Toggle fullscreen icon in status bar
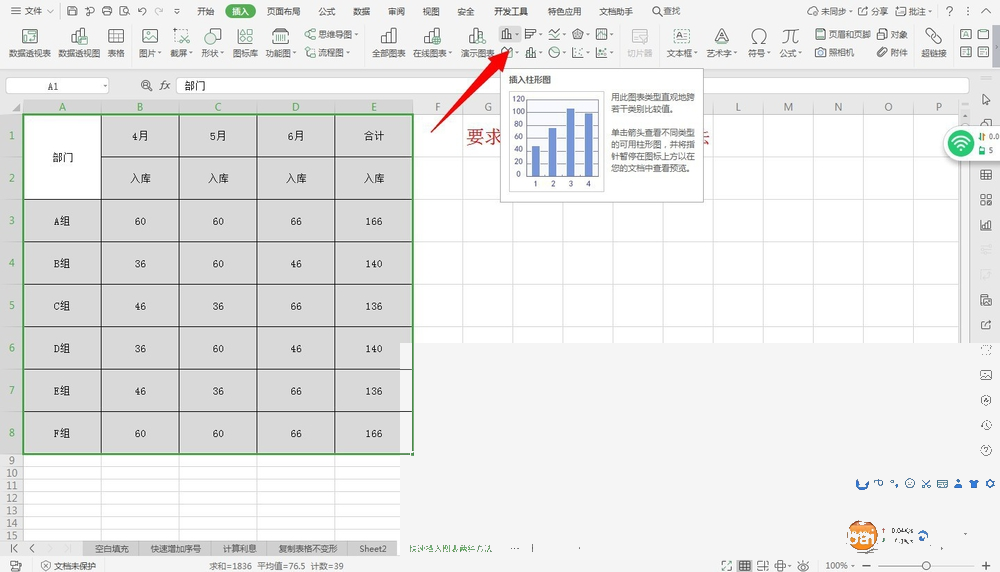Image resolution: width=1000 pixels, height=572 pixels. (726, 566)
